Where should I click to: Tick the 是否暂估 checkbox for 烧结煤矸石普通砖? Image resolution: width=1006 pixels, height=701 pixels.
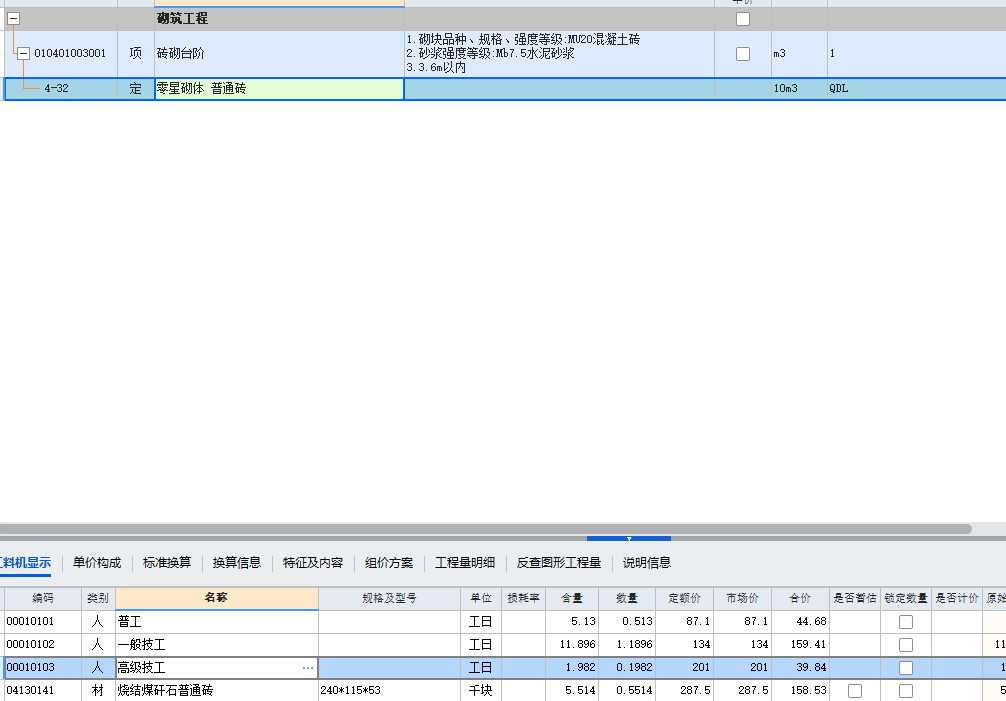pyautogui.click(x=855, y=691)
